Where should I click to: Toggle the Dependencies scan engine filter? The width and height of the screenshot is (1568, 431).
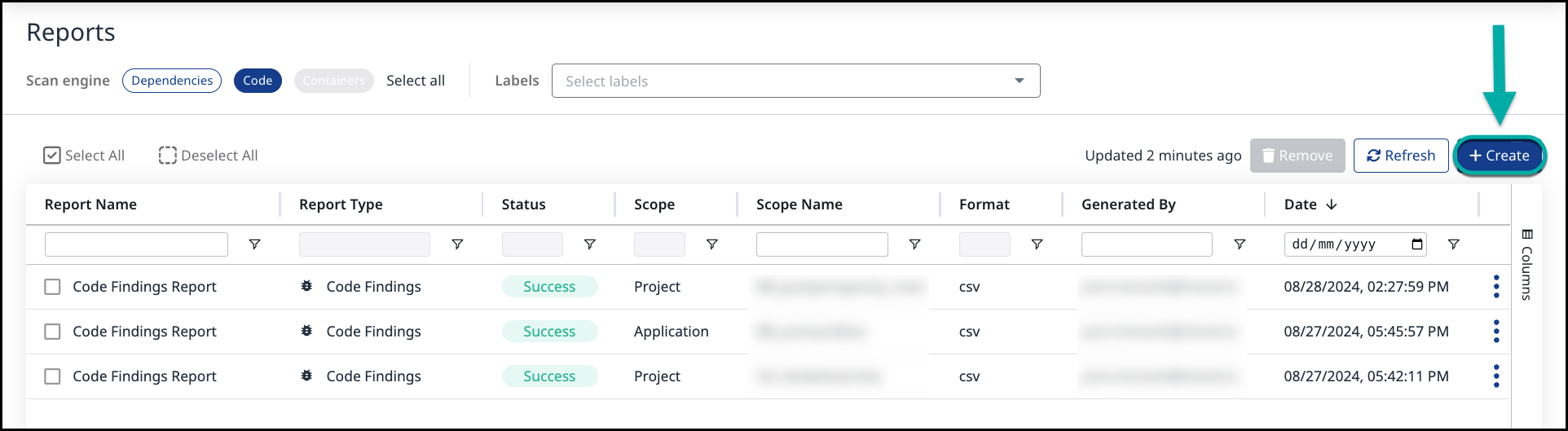click(x=172, y=81)
